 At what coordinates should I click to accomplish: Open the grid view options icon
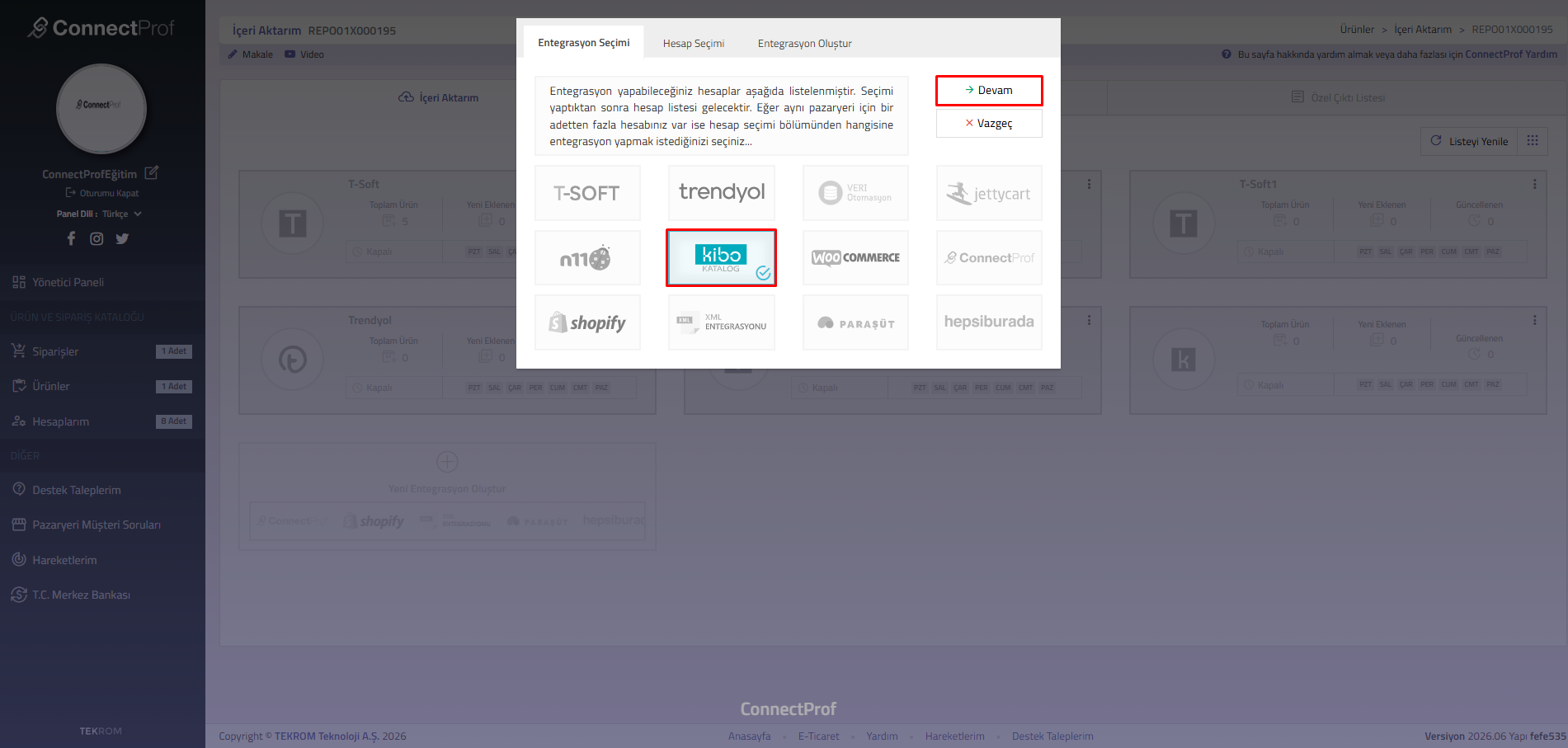pos(1533,141)
